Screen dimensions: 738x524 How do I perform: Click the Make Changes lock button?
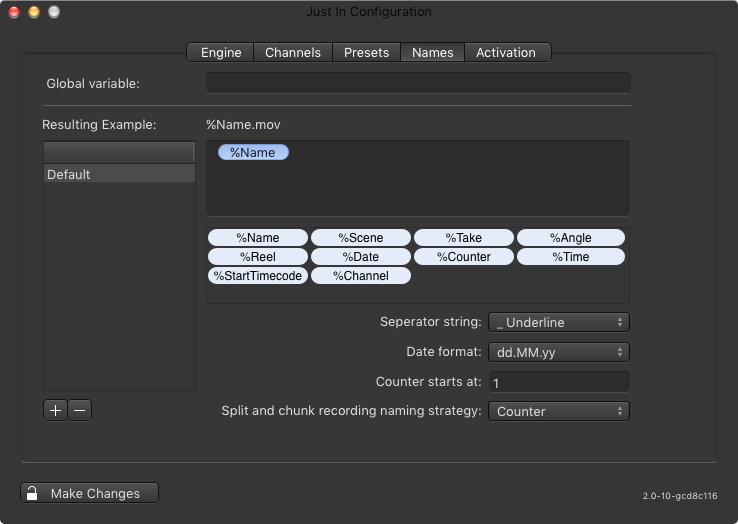89,493
